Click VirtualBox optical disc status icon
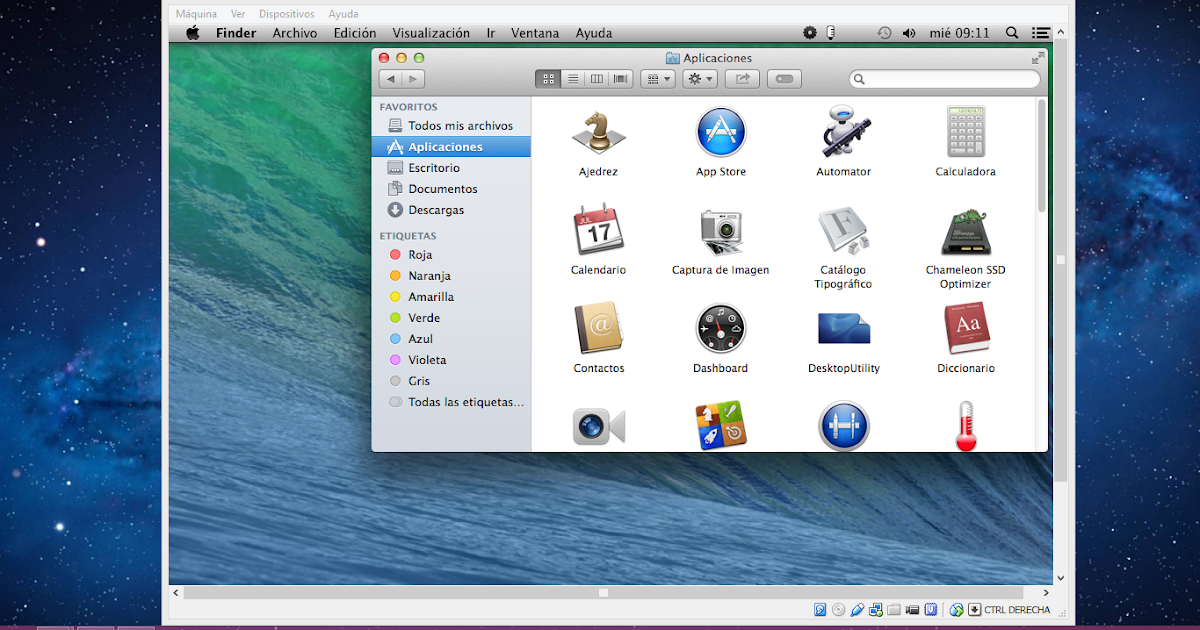1200x630 pixels. [838, 610]
